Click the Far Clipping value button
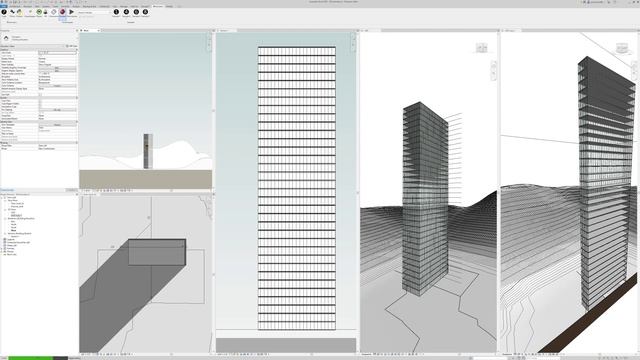The width and height of the screenshot is (640, 360). (57, 110)
